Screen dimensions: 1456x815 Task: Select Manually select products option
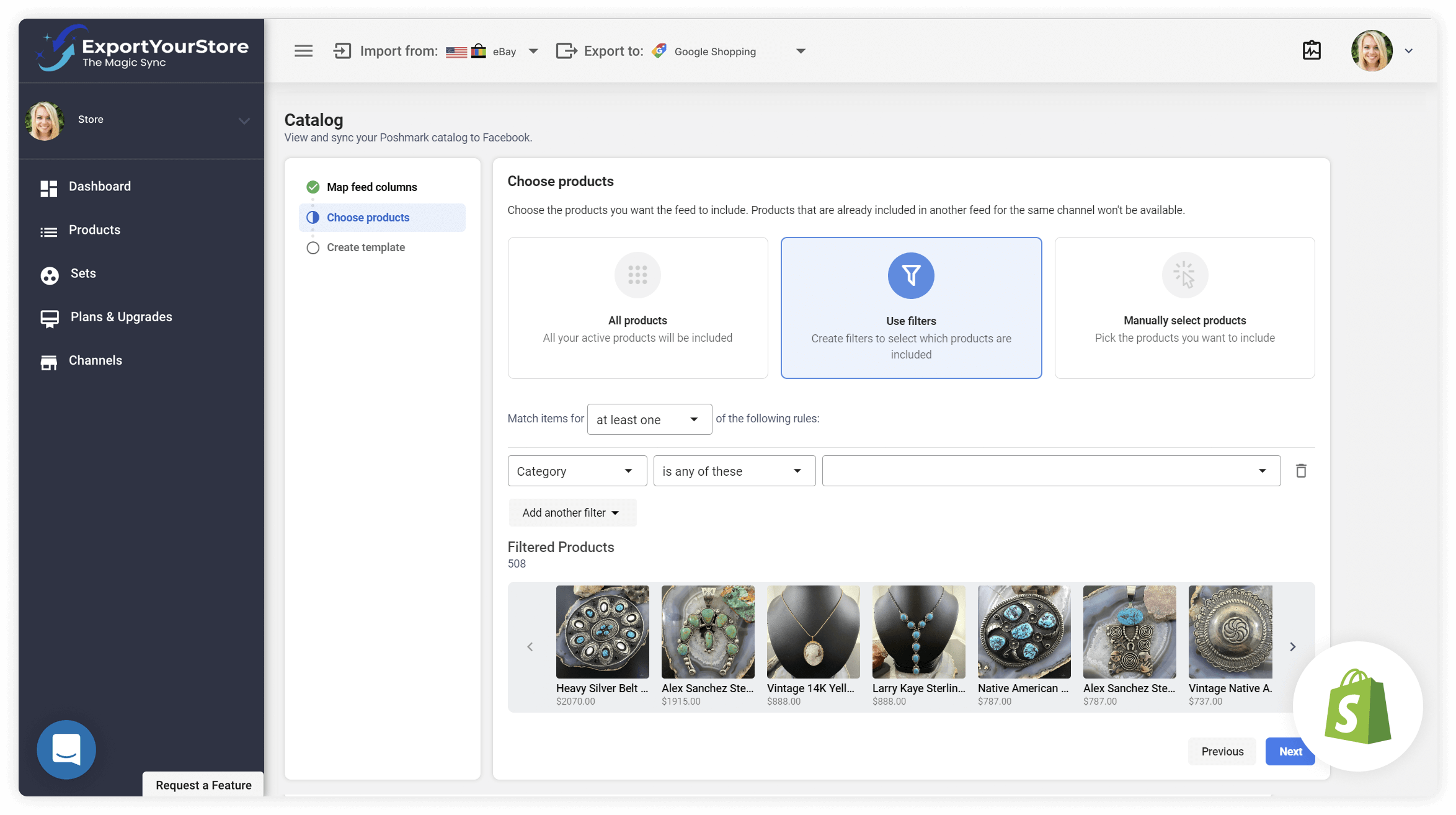tap(1184, 308)
